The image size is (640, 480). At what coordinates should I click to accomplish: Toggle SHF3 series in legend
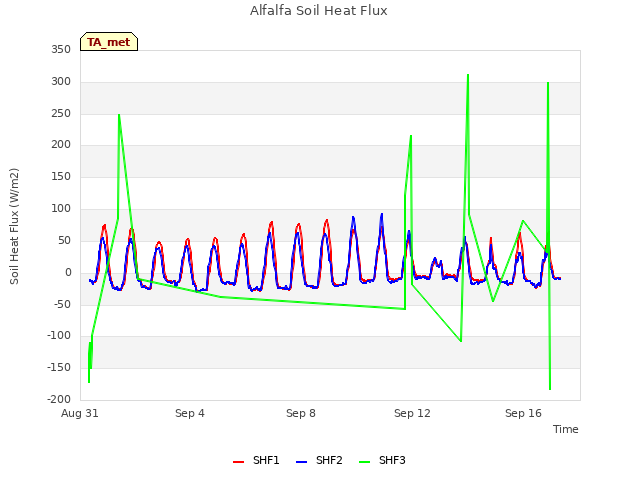382,460
